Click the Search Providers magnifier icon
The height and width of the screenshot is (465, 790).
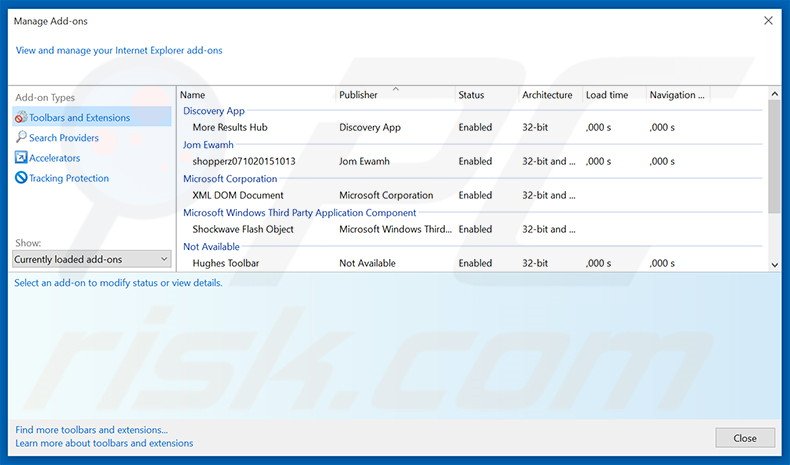coord(21,138)
